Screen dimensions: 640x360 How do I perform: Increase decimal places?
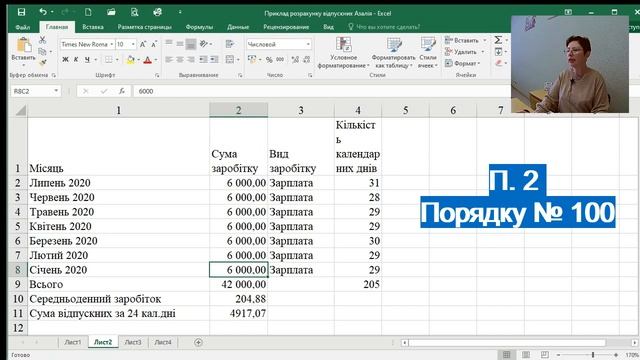pyautogui.click(x=295, y=60)
